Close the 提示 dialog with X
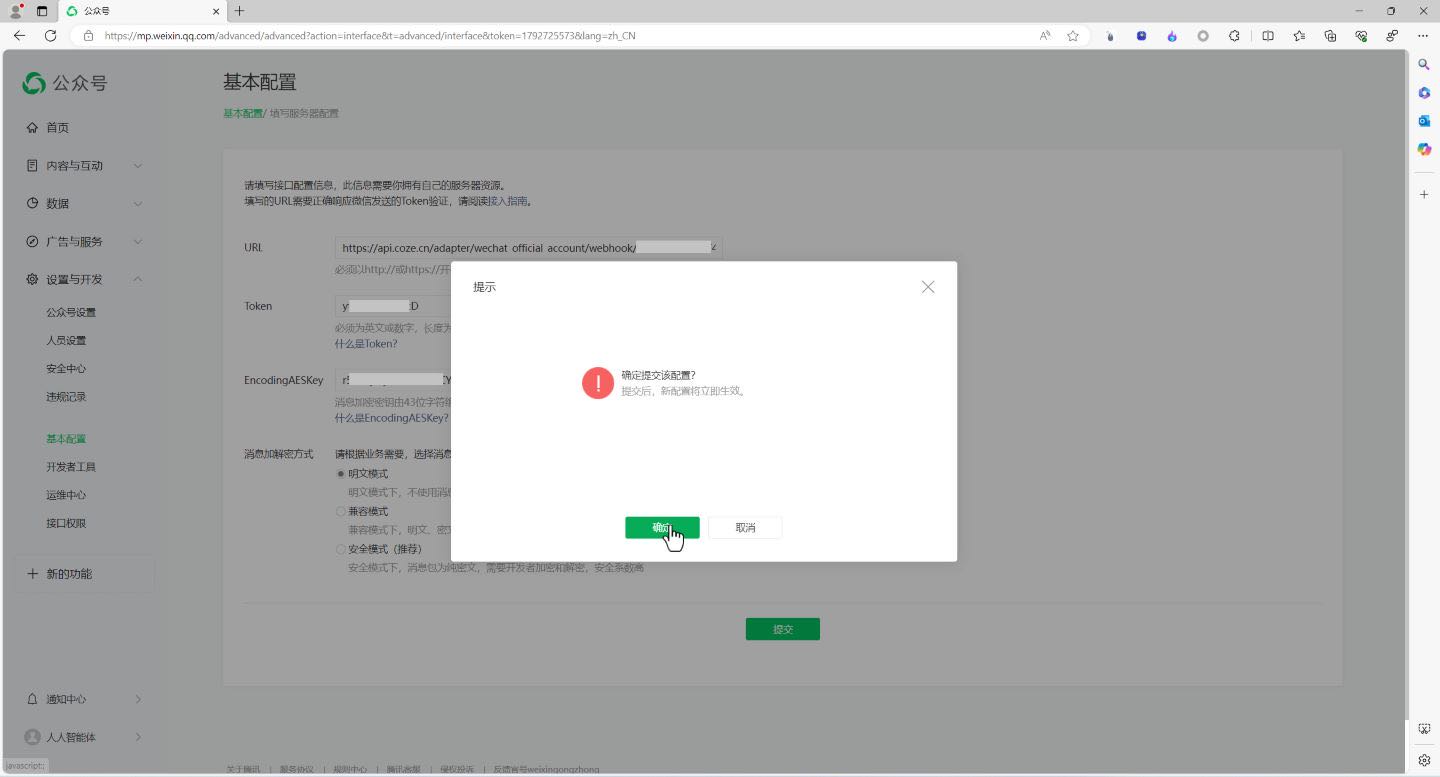Screen dimensions: 1440x777 (928, 287)
